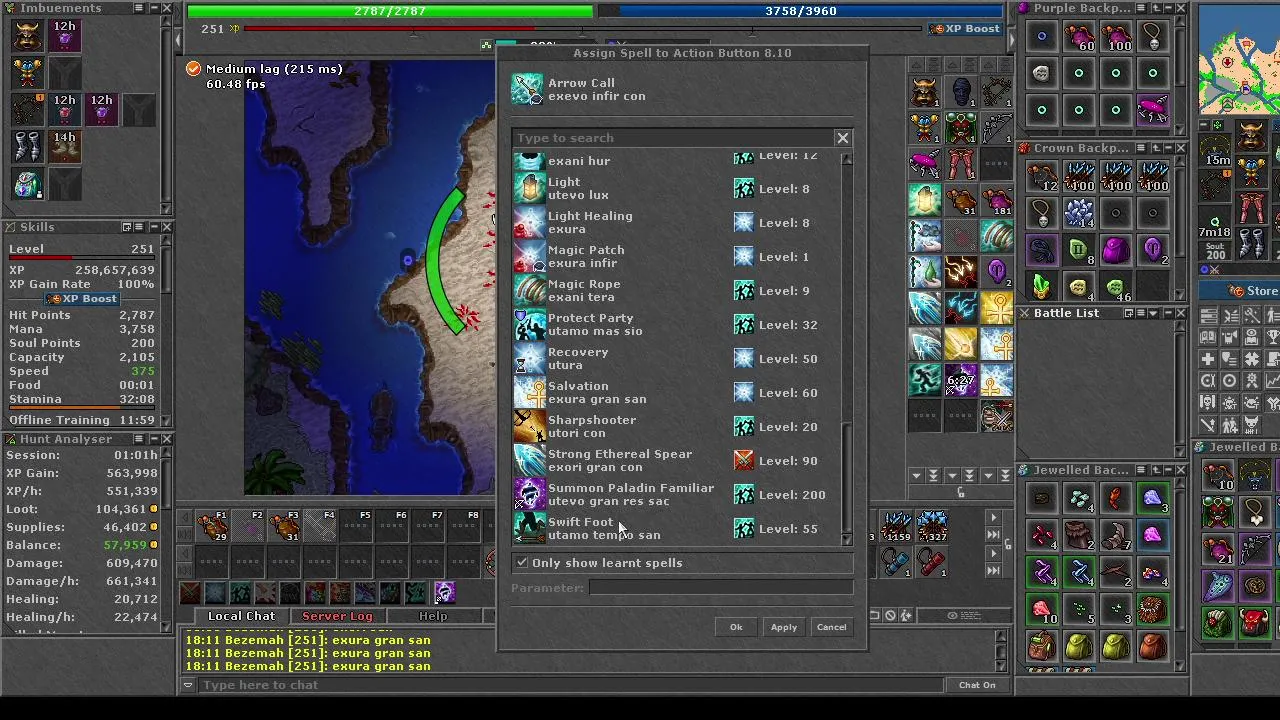The width and height of the screenshot is (1280, 720).
Task: Switch to the Local Chat tab
Action: pyautogui.click(x=241, y=616)
